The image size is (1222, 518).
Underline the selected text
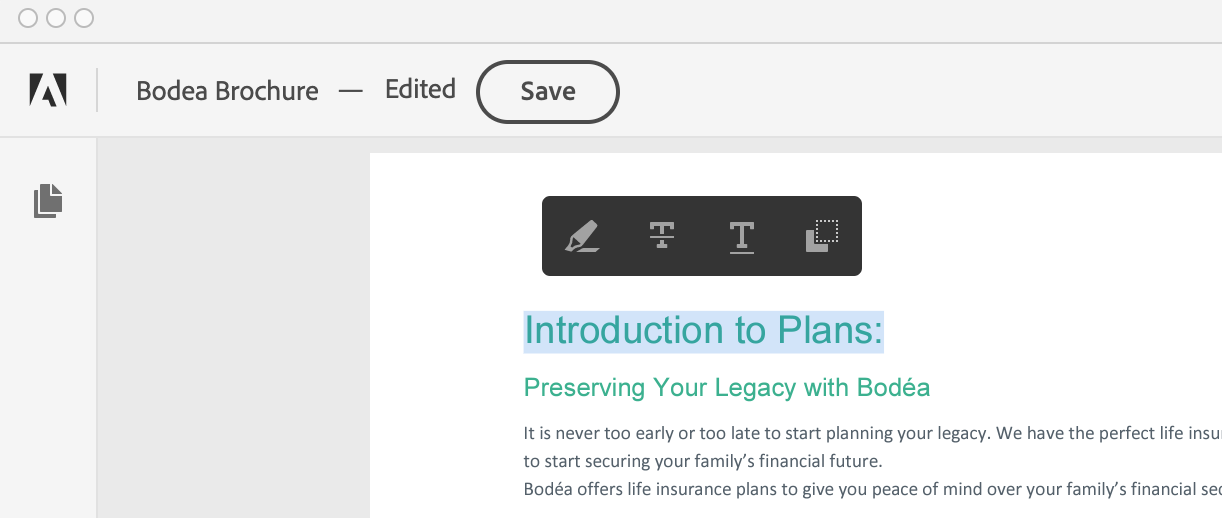[x=741, y=236]
